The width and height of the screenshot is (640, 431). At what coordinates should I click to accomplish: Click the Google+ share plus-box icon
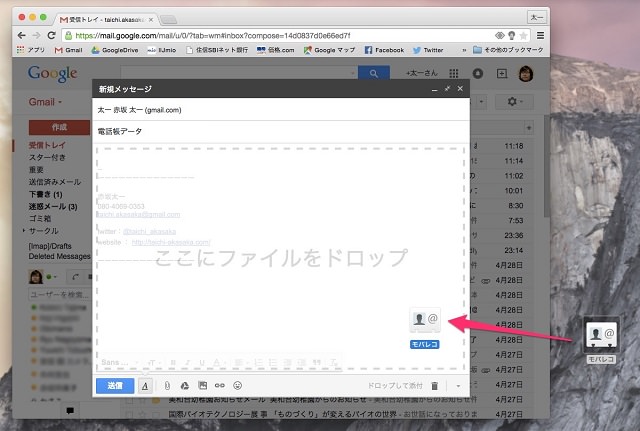click(502, 73)
